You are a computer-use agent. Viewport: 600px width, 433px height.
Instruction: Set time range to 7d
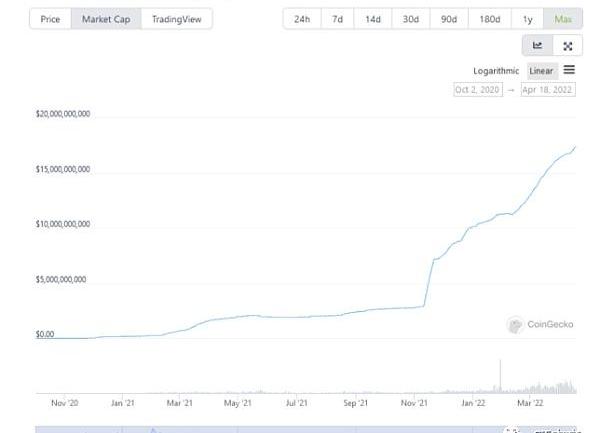[338, 19]
